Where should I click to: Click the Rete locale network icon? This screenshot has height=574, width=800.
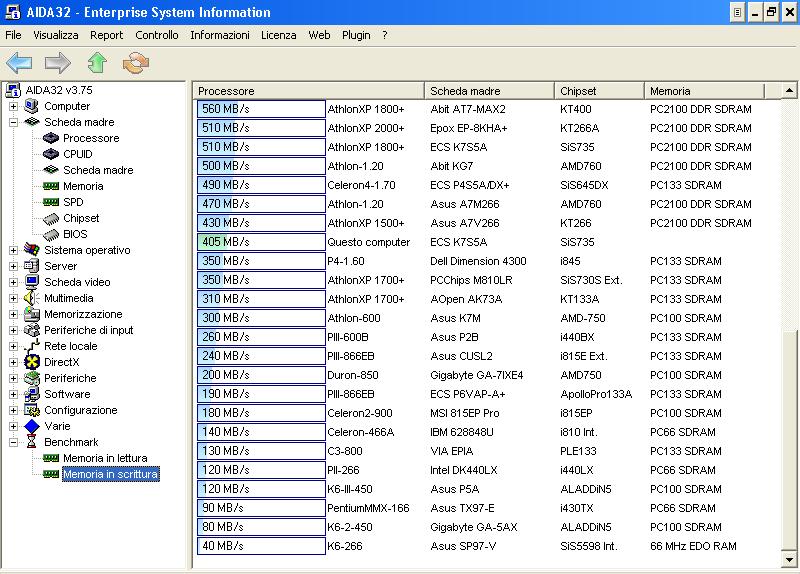coord(32,346)
